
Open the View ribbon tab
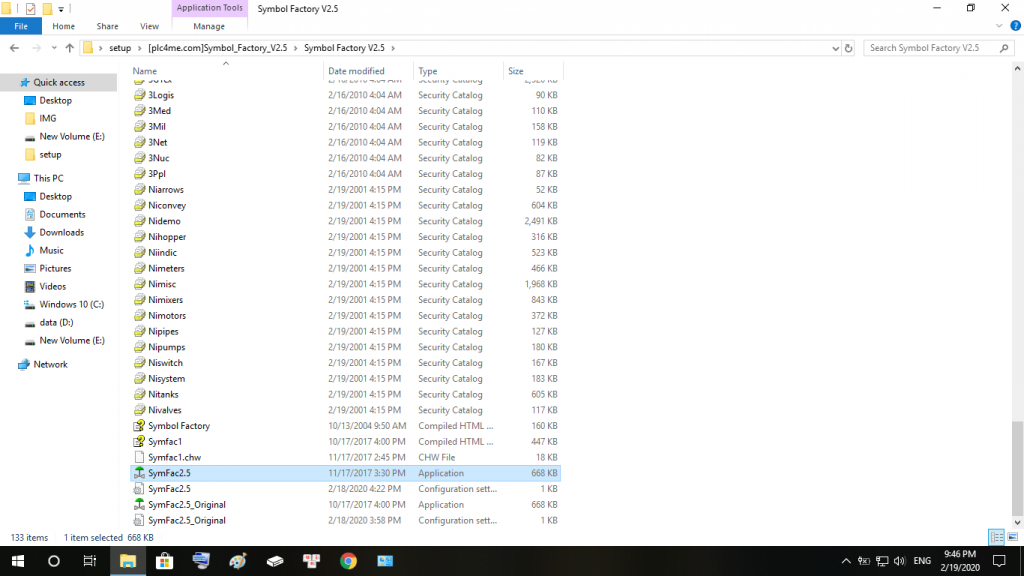pos(149,26)
